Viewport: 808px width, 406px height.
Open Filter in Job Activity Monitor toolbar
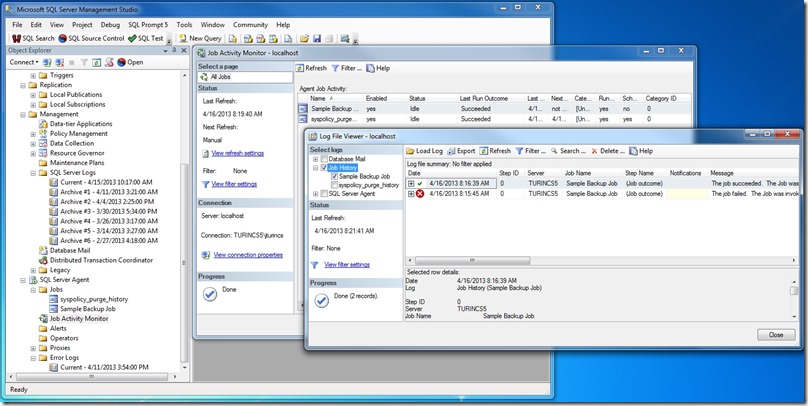point(346,68)
